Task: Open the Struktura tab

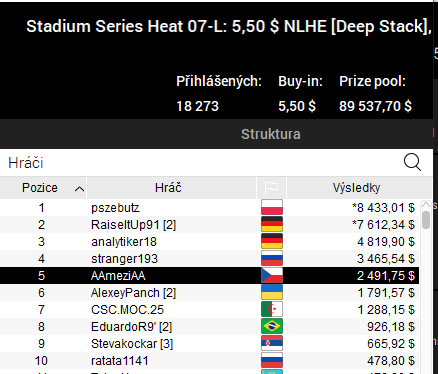Action: [x=271, y=134]
